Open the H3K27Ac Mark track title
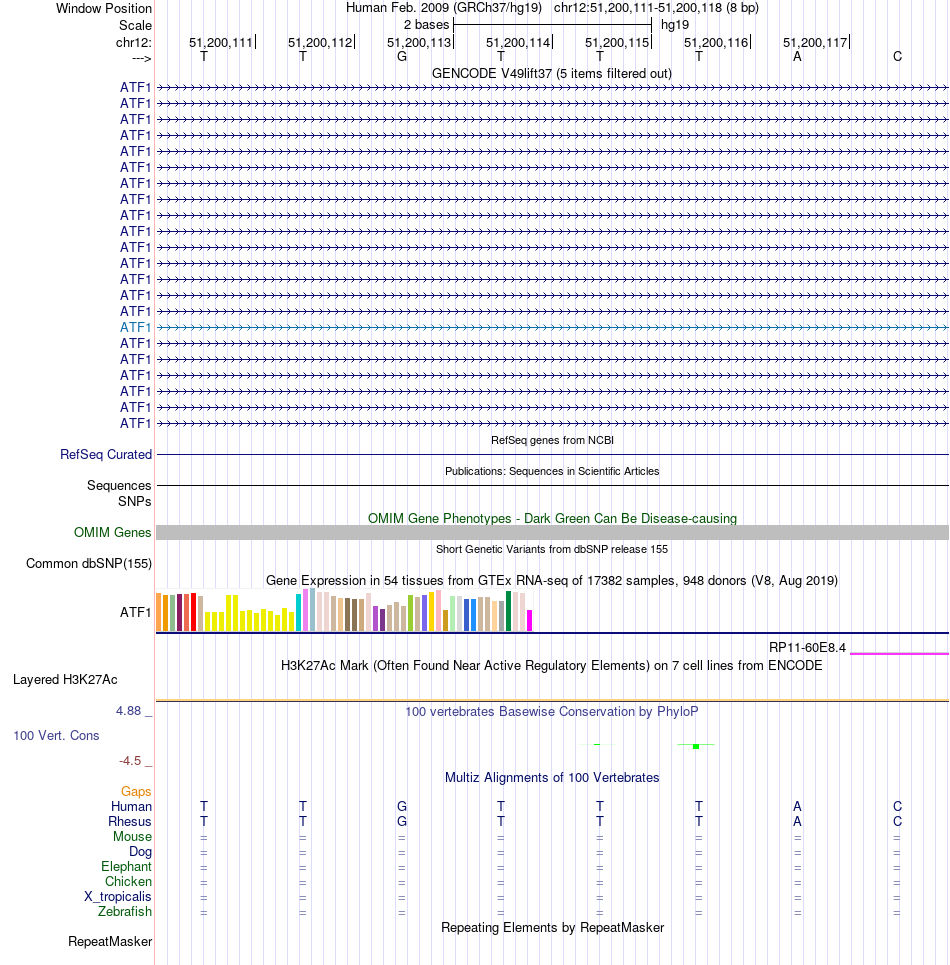950x965 pixels. tap(552, 665)
